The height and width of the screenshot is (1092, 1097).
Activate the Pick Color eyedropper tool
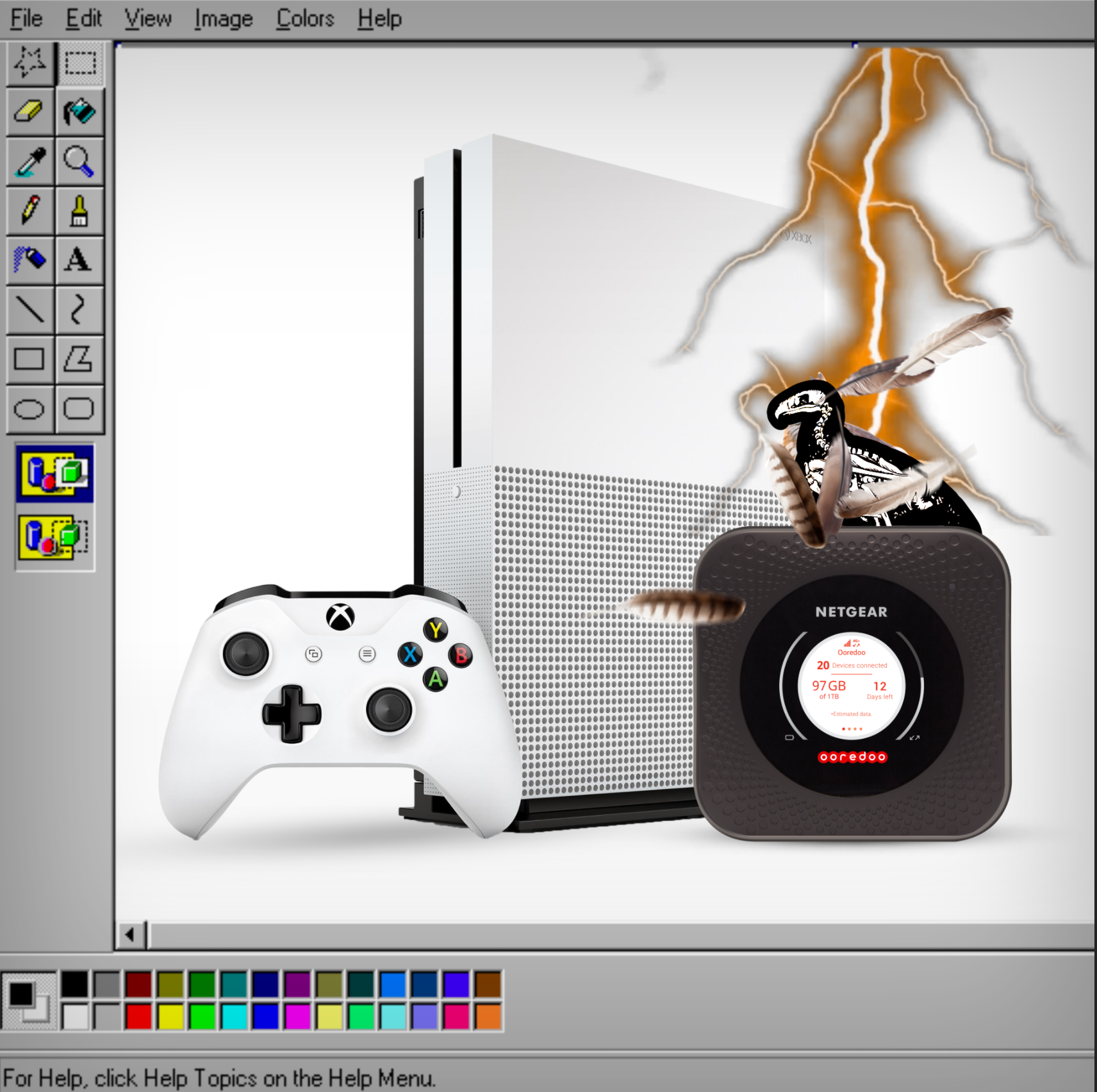[x=30, y=161]
